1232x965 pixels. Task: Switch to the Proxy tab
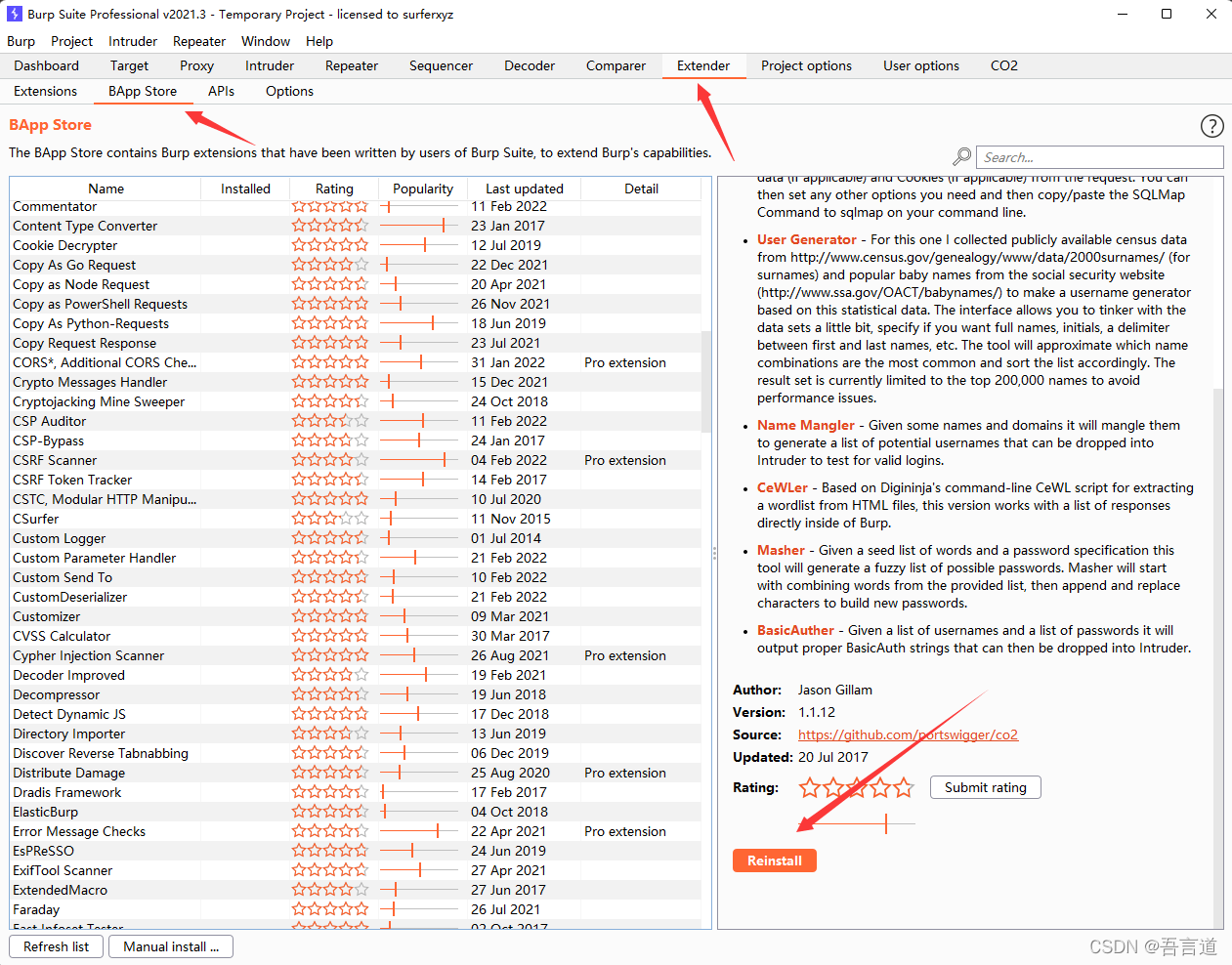[x=196, y=65]
